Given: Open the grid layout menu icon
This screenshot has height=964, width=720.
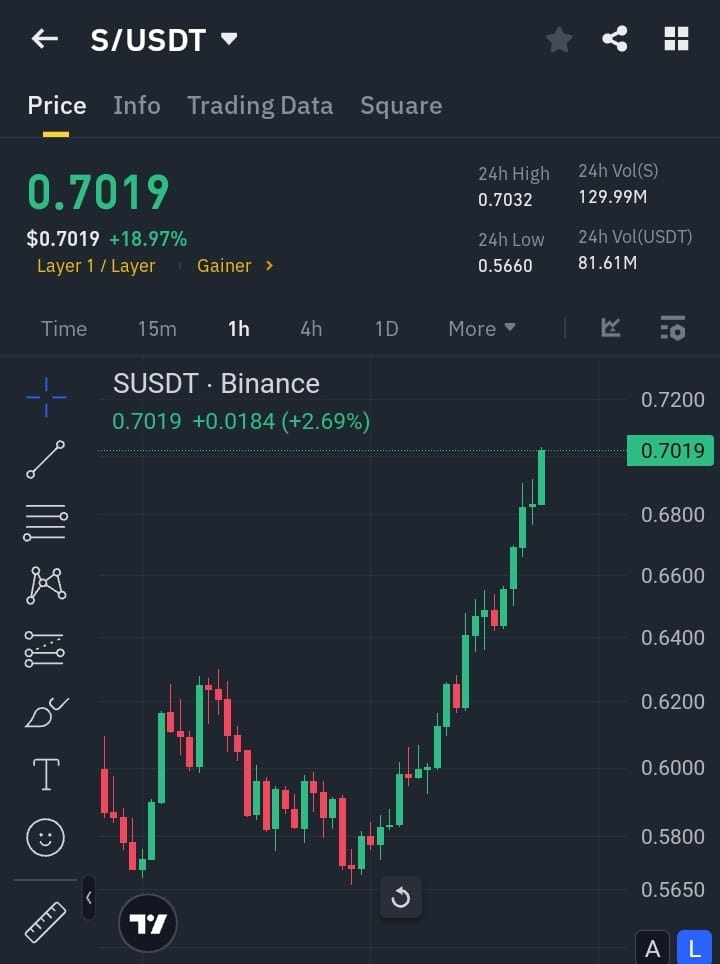Looking at the screenshot, I should [x=676, y=39].
